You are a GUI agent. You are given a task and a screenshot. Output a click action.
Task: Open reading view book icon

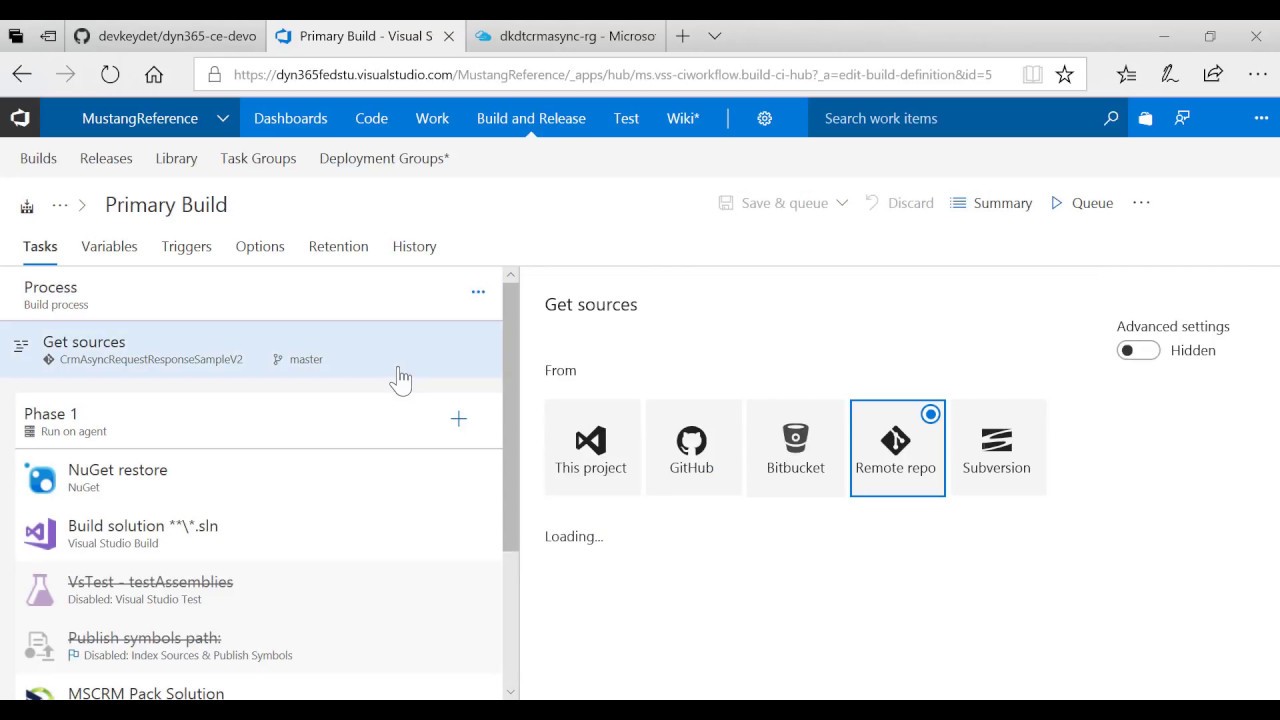[x=1032, y=74]
